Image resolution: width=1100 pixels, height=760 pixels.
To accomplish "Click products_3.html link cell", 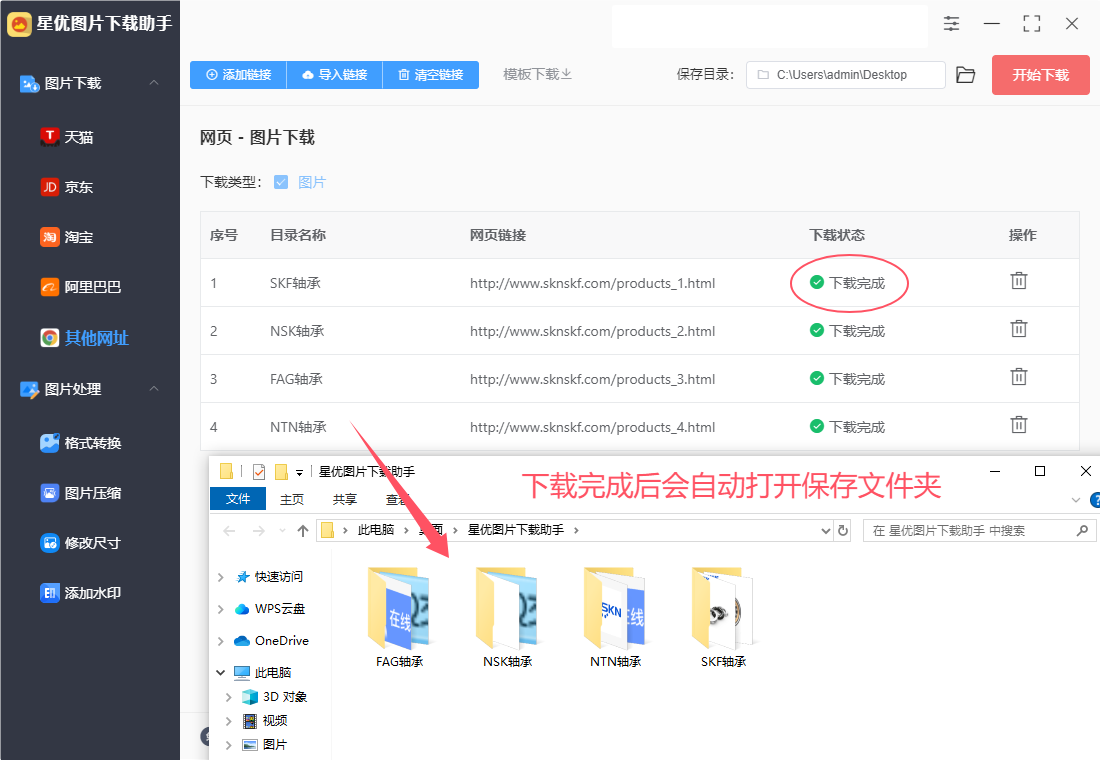I will click(x=592, y=379).
